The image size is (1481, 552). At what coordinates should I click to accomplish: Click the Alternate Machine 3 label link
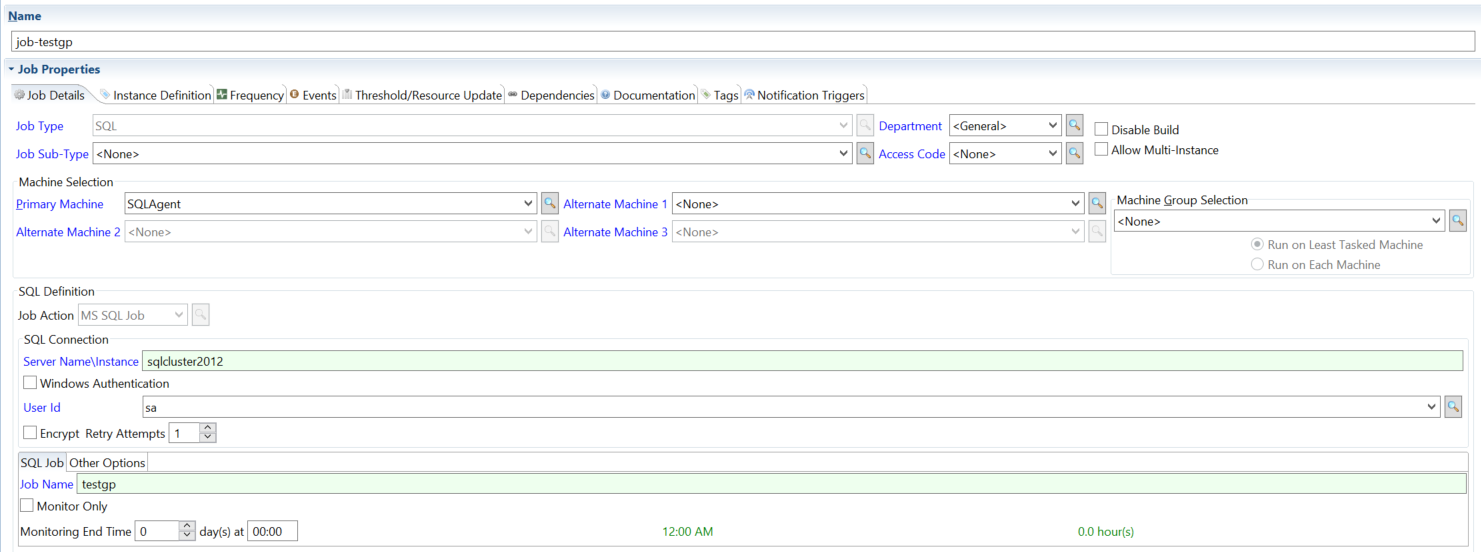point(616,232)
